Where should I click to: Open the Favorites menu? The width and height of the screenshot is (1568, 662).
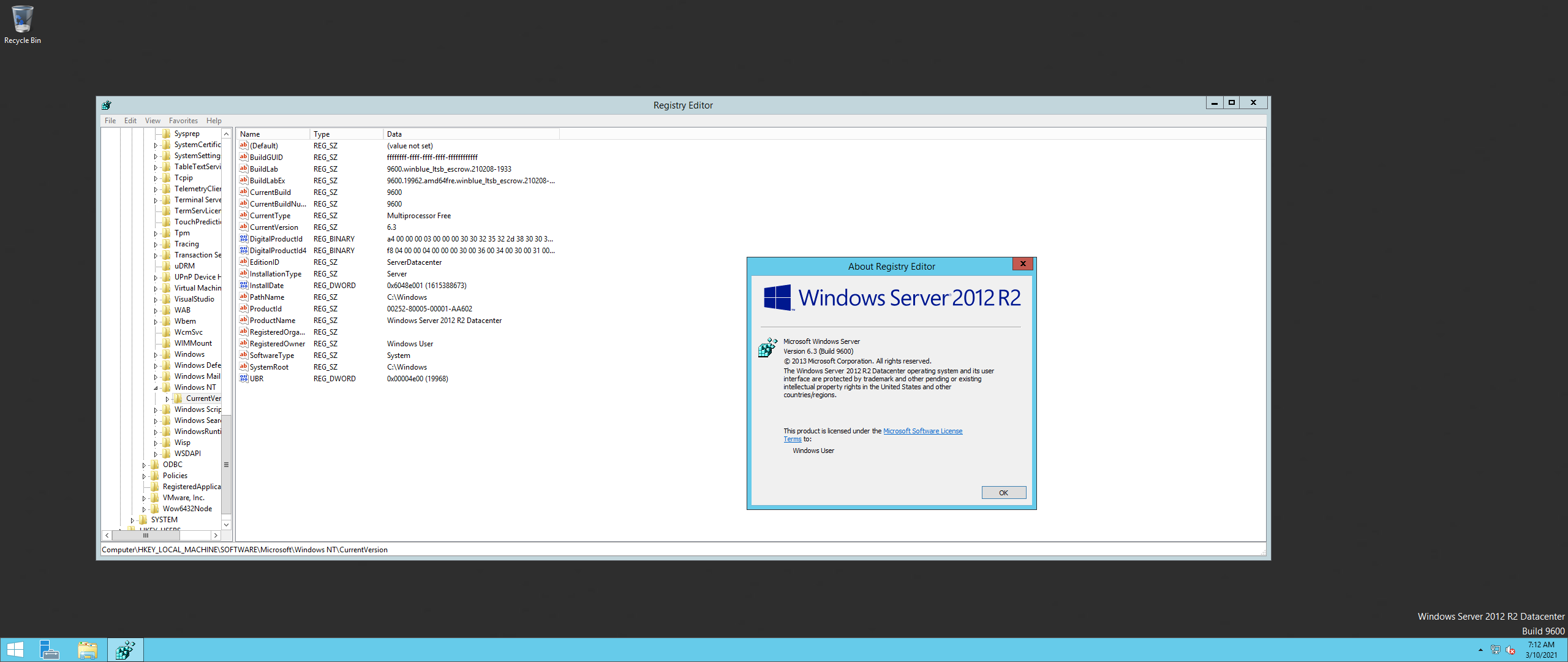coord(183,121)
